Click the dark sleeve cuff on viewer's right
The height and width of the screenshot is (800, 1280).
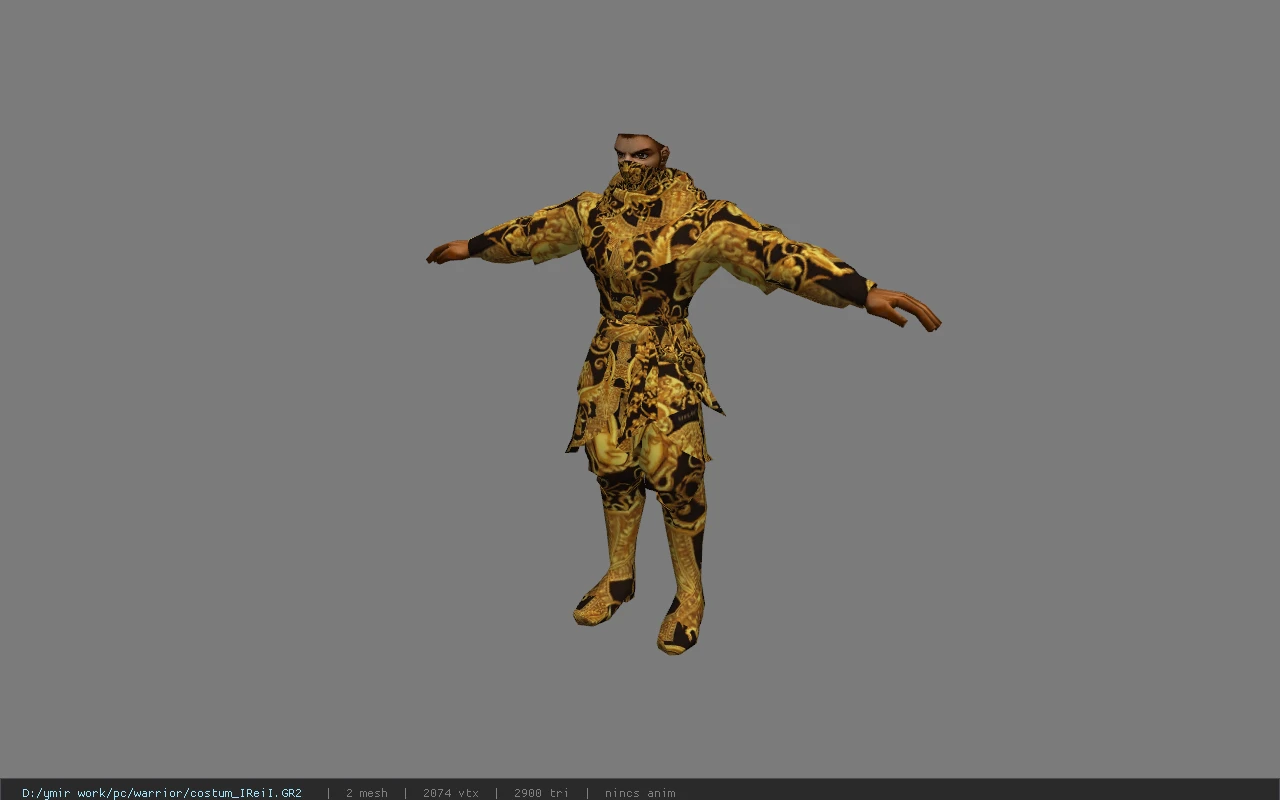[848, 288]
